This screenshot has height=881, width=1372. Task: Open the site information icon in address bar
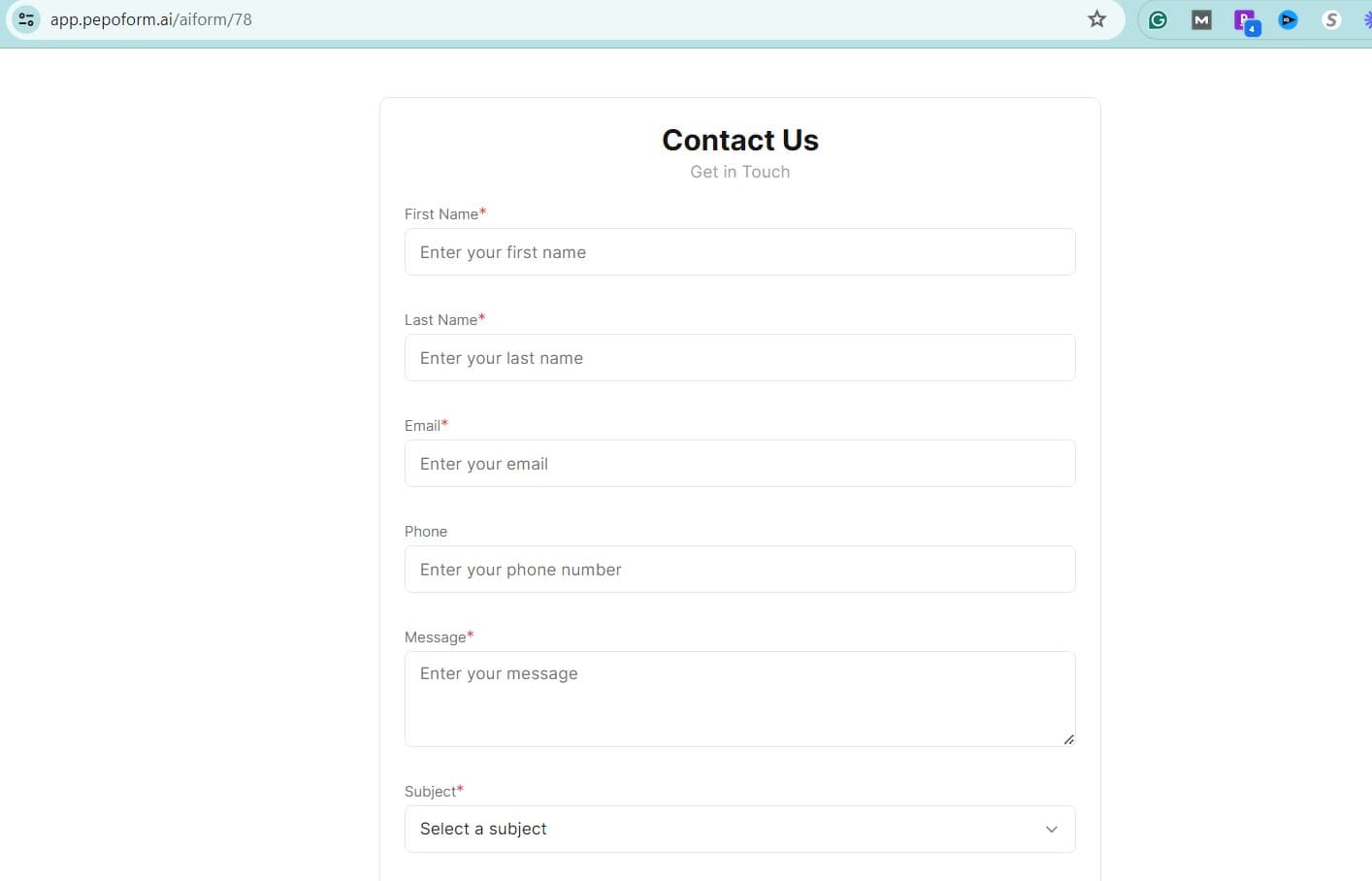click(x=26, y=19)
